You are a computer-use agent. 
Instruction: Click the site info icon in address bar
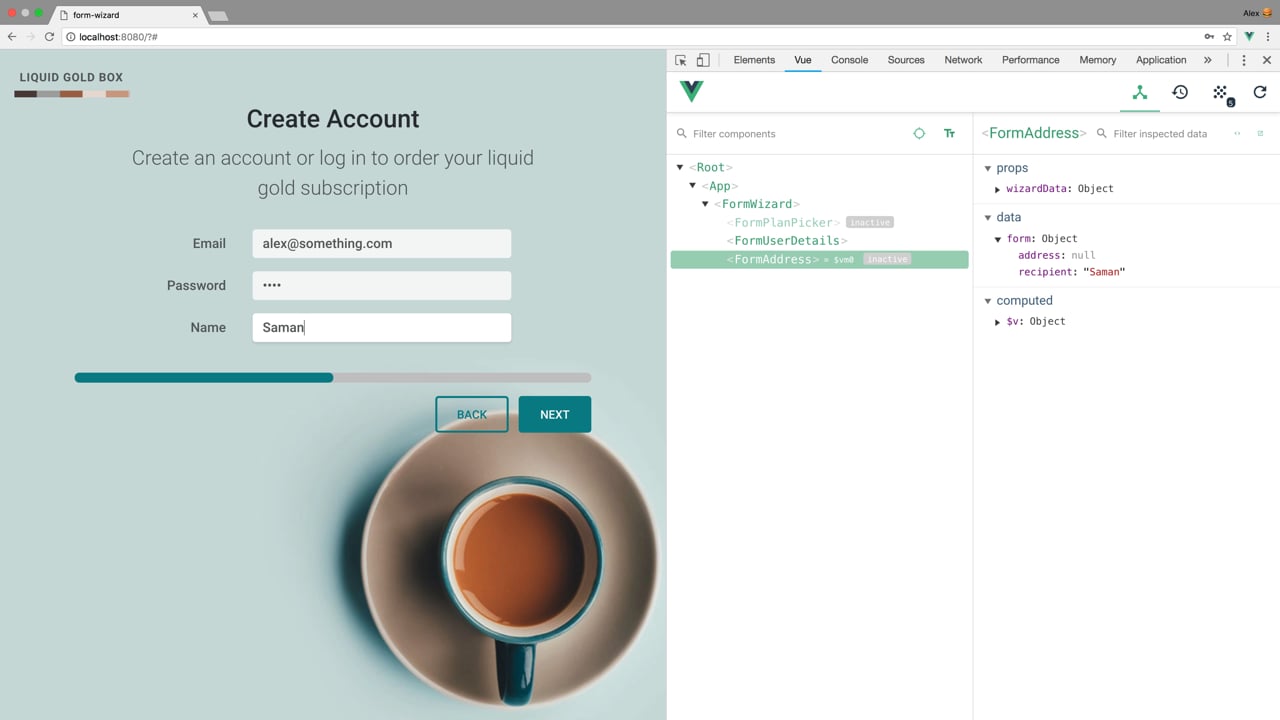(70, 36)
